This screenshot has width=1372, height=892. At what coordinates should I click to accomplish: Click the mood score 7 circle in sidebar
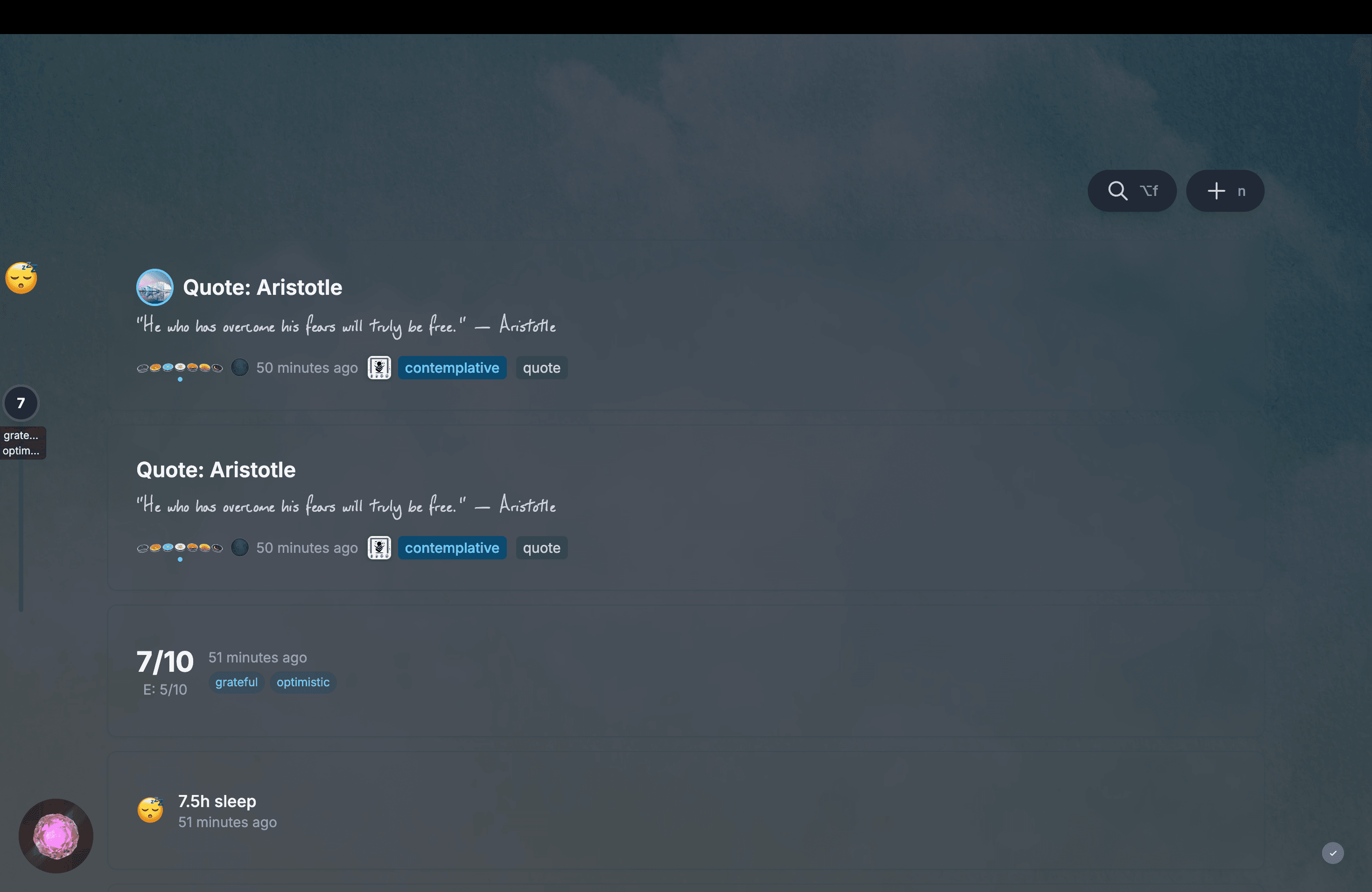pos(21,403)
